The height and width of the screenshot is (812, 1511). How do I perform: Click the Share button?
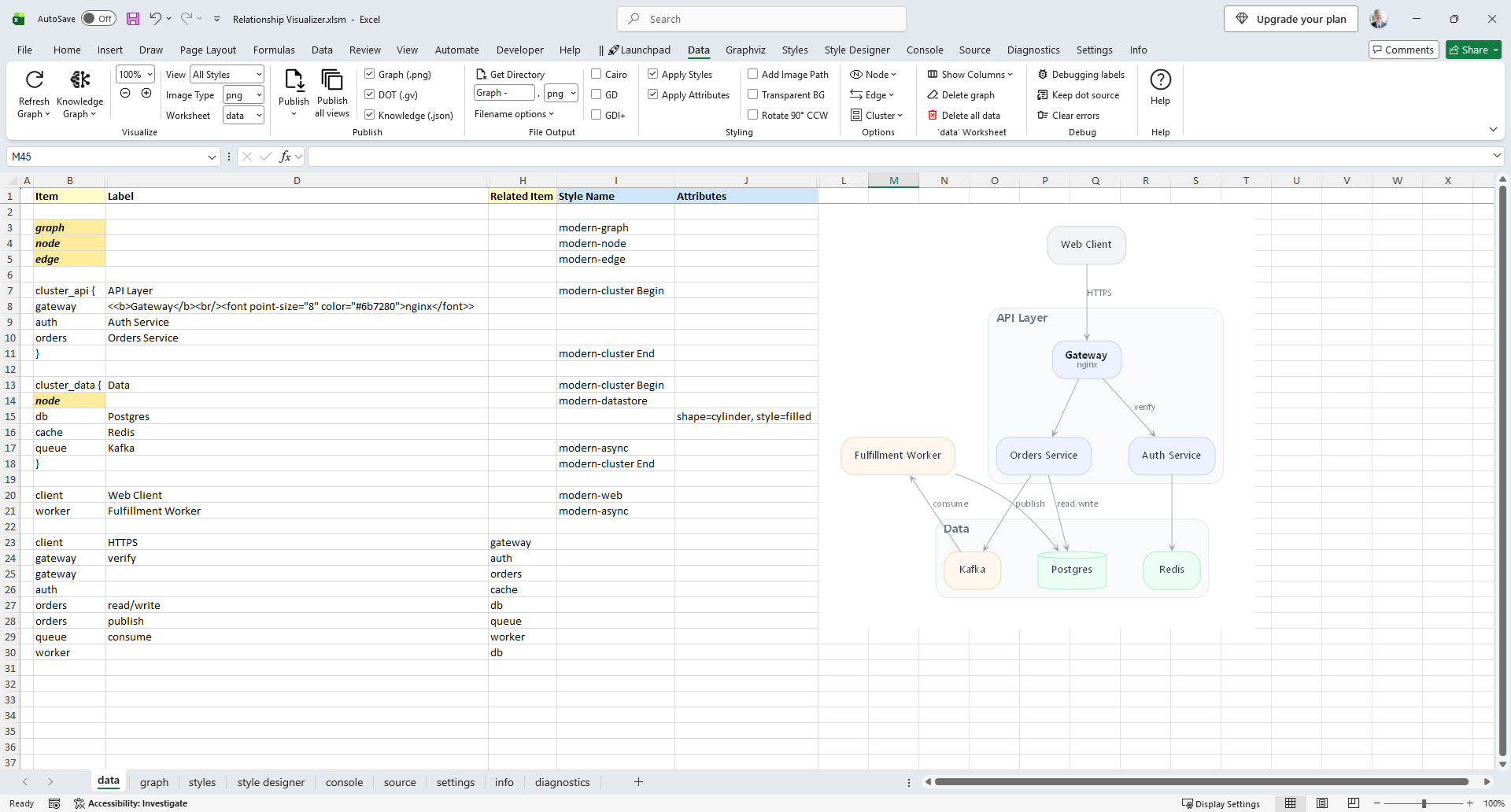pos(1473,50)
